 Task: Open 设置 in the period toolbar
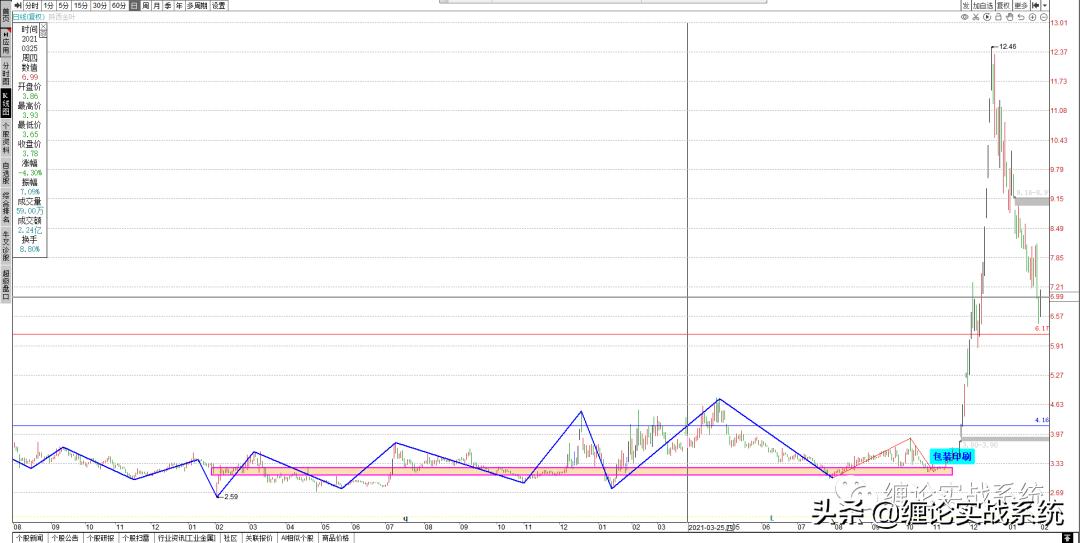(x=219, y=5)
